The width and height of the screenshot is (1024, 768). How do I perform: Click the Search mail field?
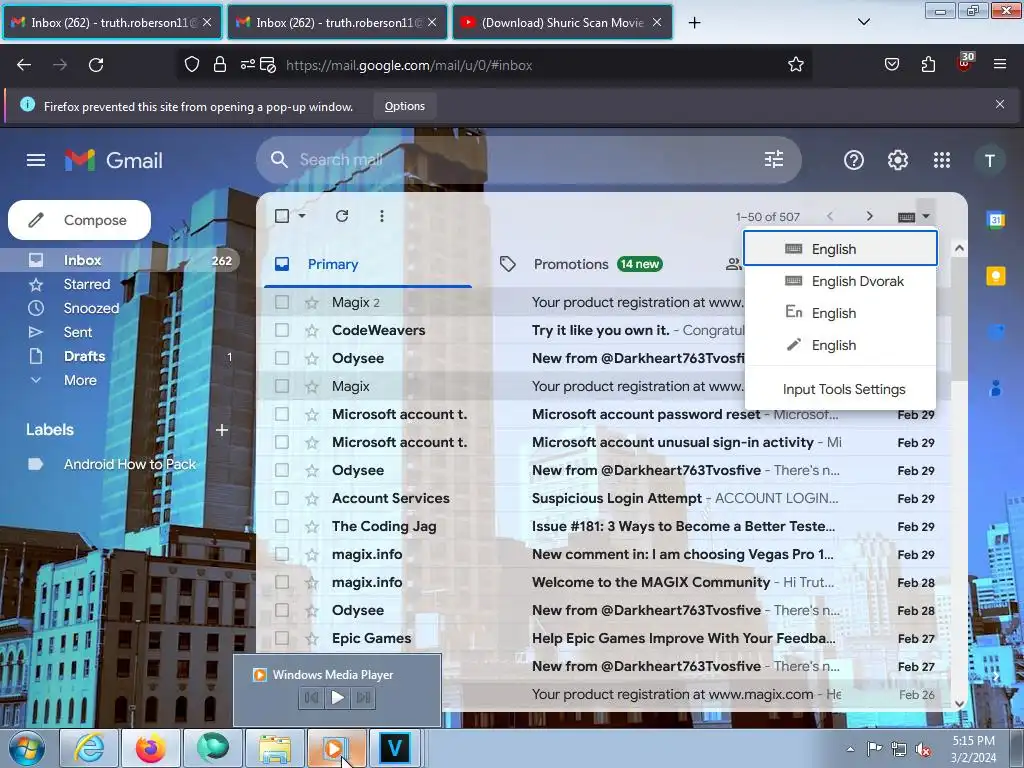tap(528, 160)
